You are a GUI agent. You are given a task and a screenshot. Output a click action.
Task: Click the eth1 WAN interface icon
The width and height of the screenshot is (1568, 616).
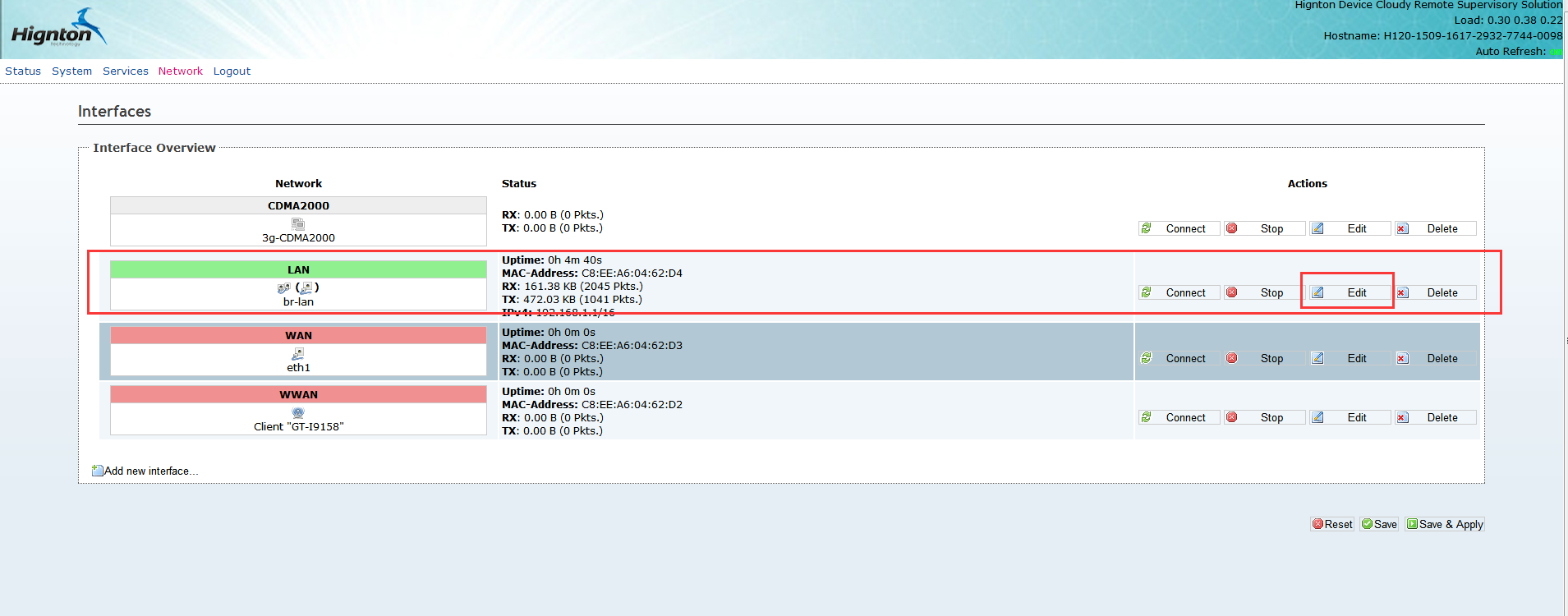coord(298,354)
